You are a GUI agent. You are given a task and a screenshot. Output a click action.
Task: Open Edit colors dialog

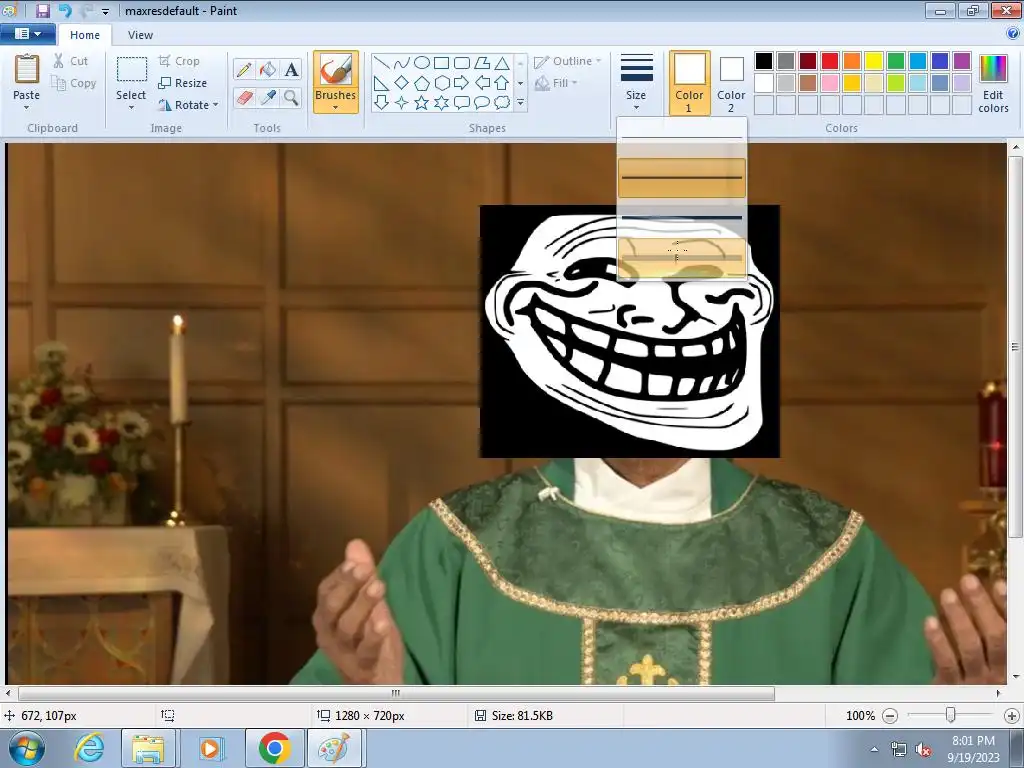tap(993, 84)
